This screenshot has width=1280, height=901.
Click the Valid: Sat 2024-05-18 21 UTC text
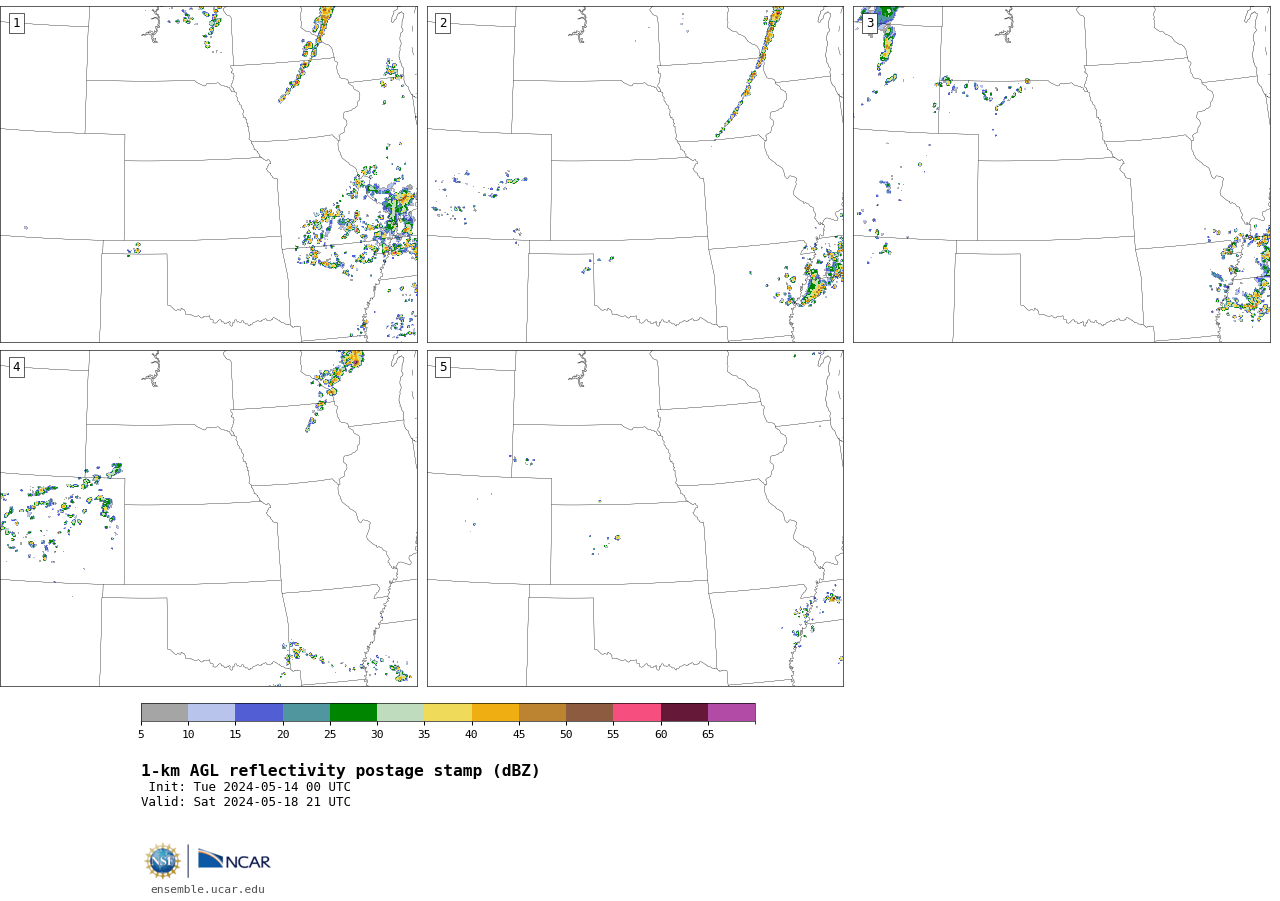246,802
